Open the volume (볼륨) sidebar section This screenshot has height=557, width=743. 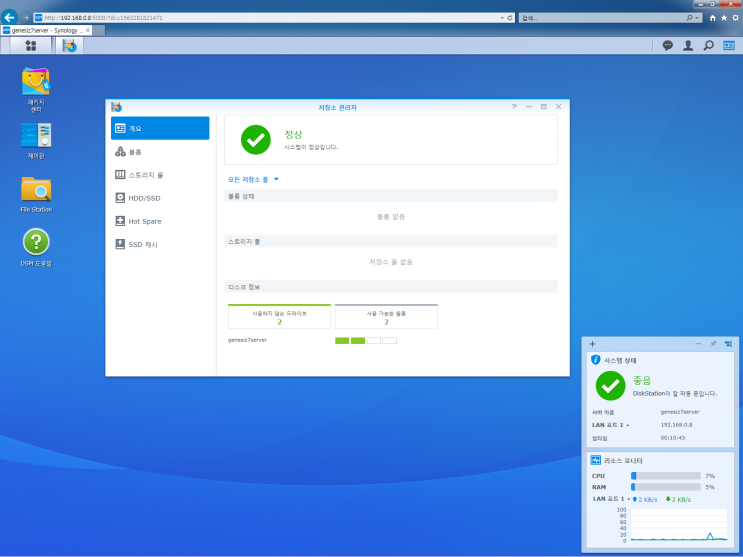pyautogui.click(x=160, y=152)
